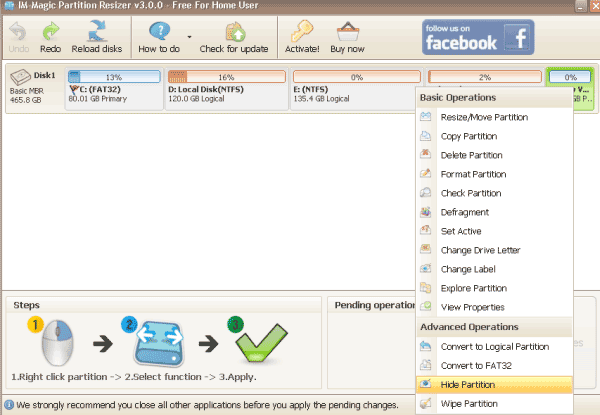
Task: Choose Hide Partition menu entry
Action: [x=494, y=385]
